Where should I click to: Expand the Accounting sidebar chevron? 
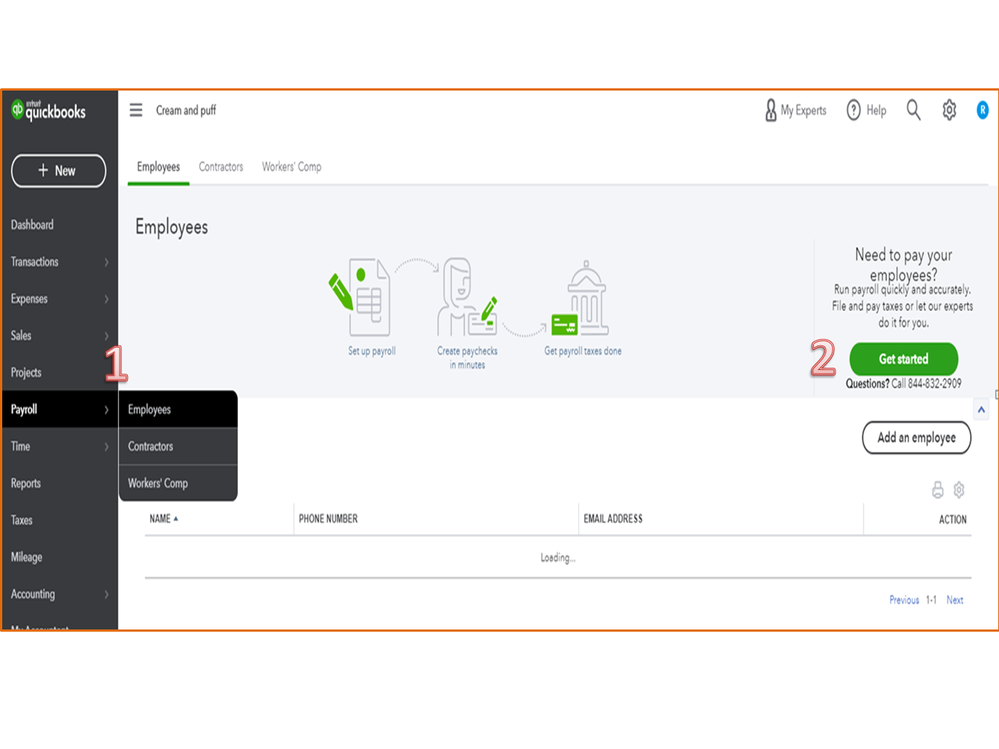106,594
